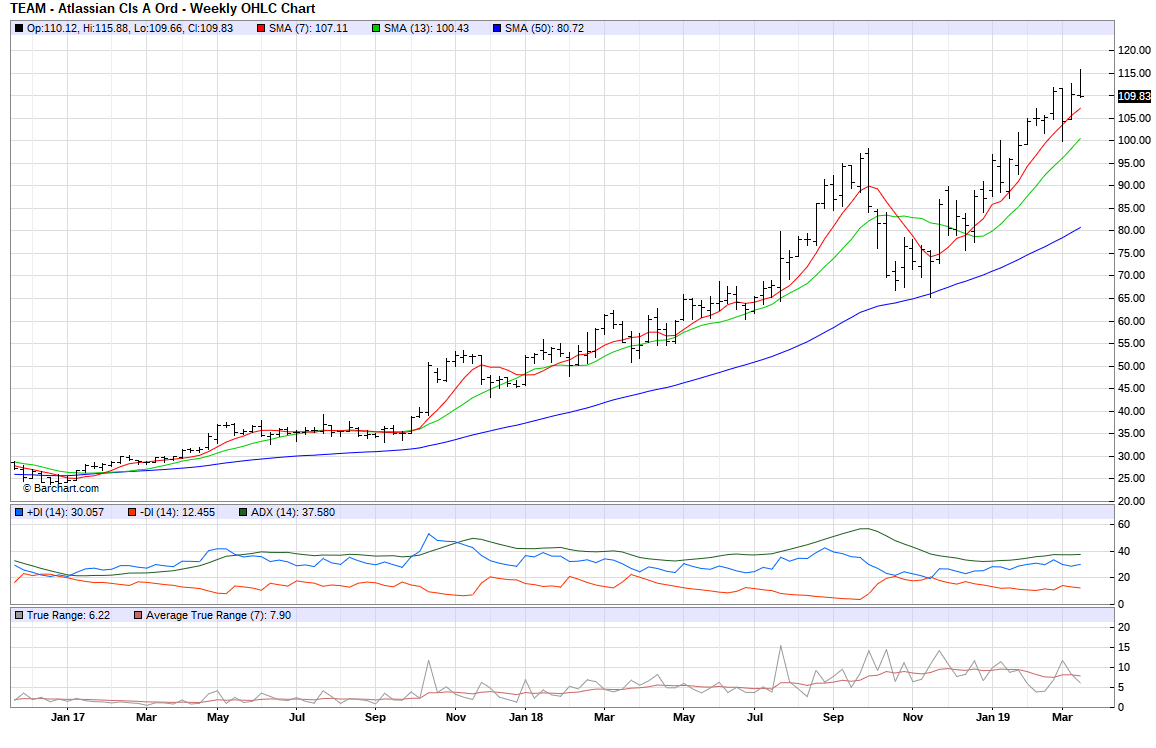This screenshot has width=1156, height=748.
Task: Click the red SMA (7) legend swatch
Action: (x=262, y=28)
